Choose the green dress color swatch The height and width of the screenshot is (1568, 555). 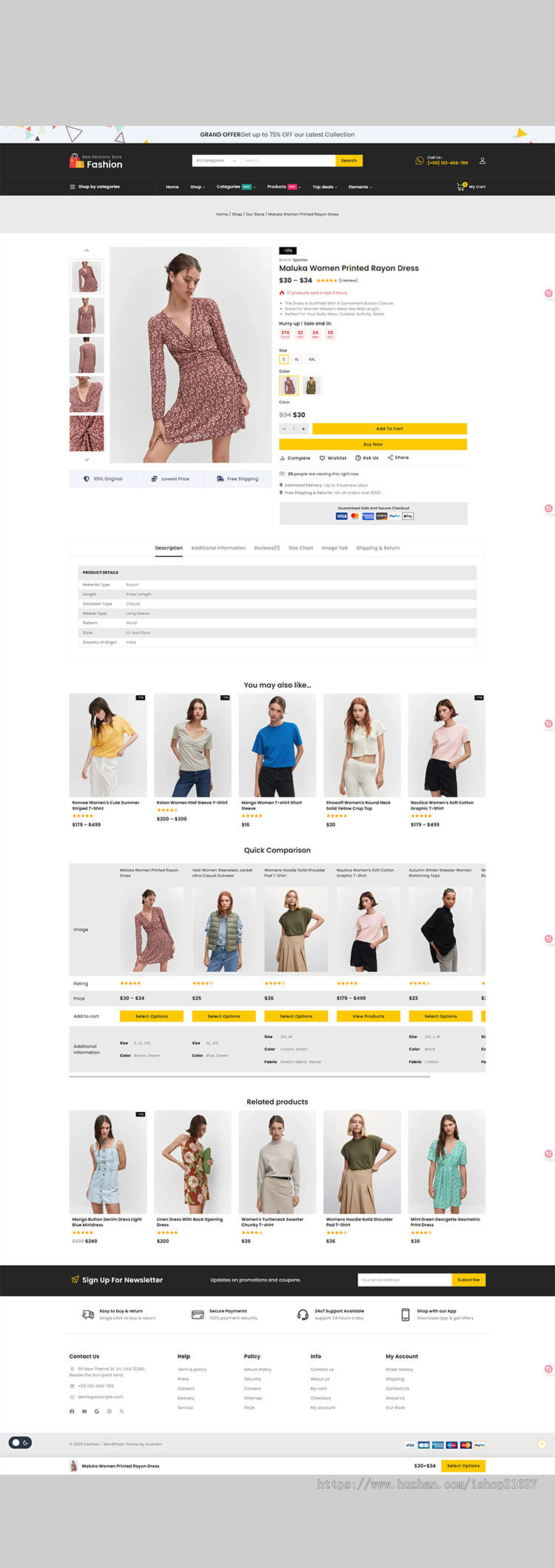(x=312, y=385)
